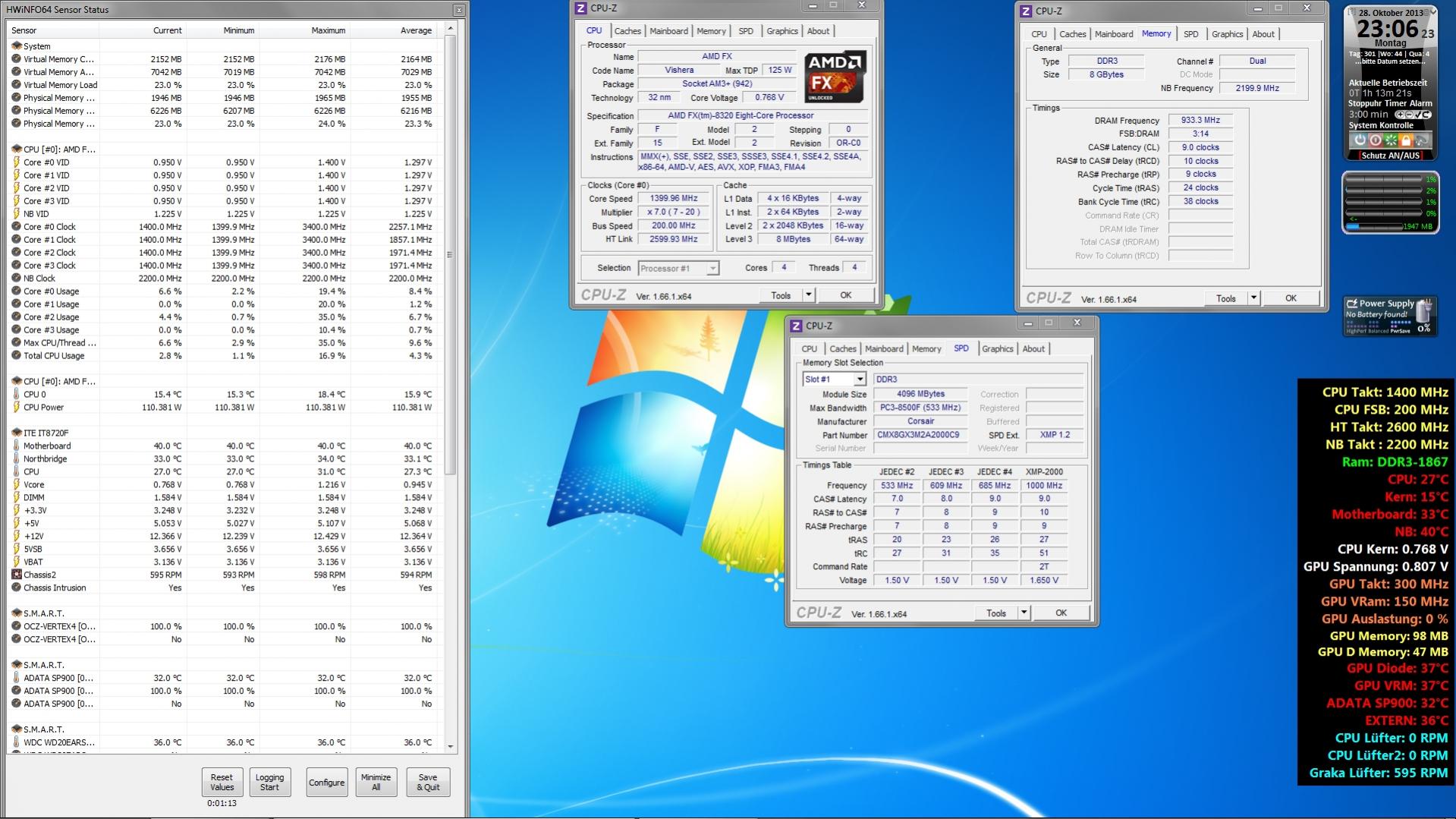Click the ITE IT8720F group chip icon
This screenshot has width=1456, height=819.
(17, 433)
